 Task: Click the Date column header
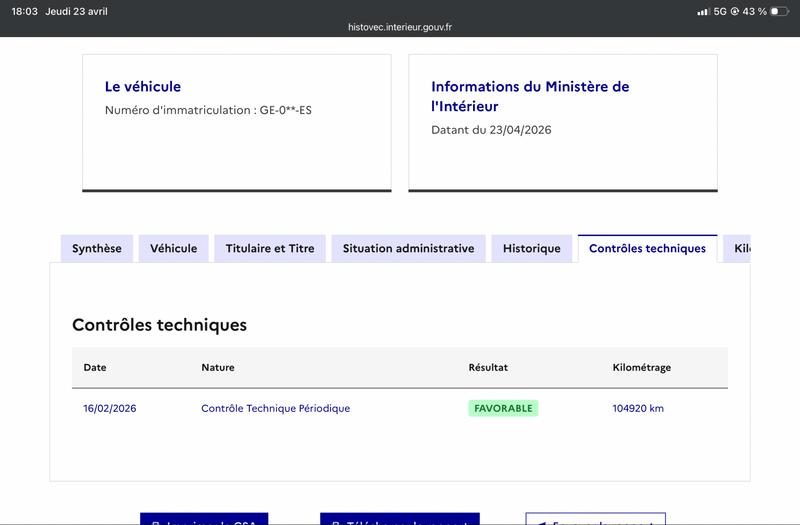tap(95, 368)
